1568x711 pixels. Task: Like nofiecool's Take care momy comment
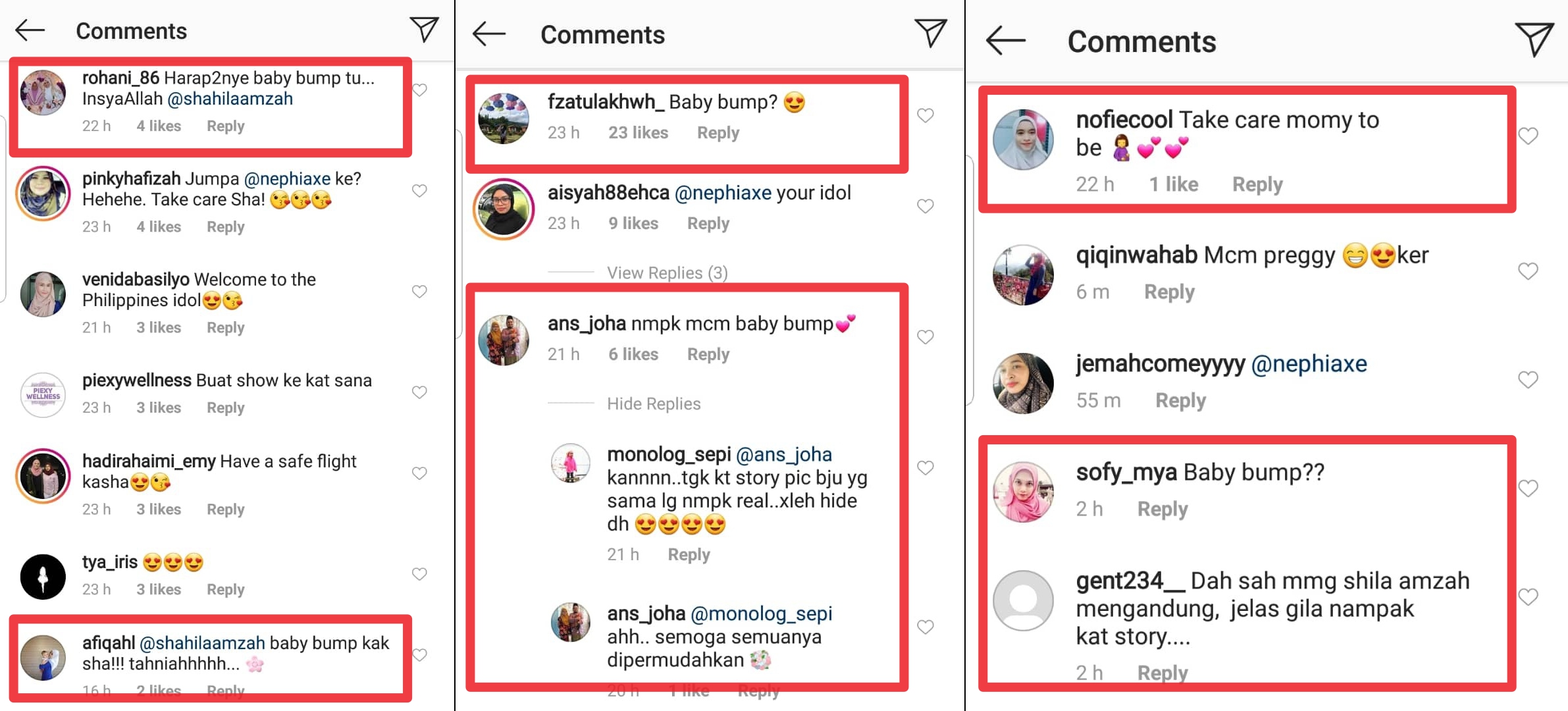(x=1528, y=136)
